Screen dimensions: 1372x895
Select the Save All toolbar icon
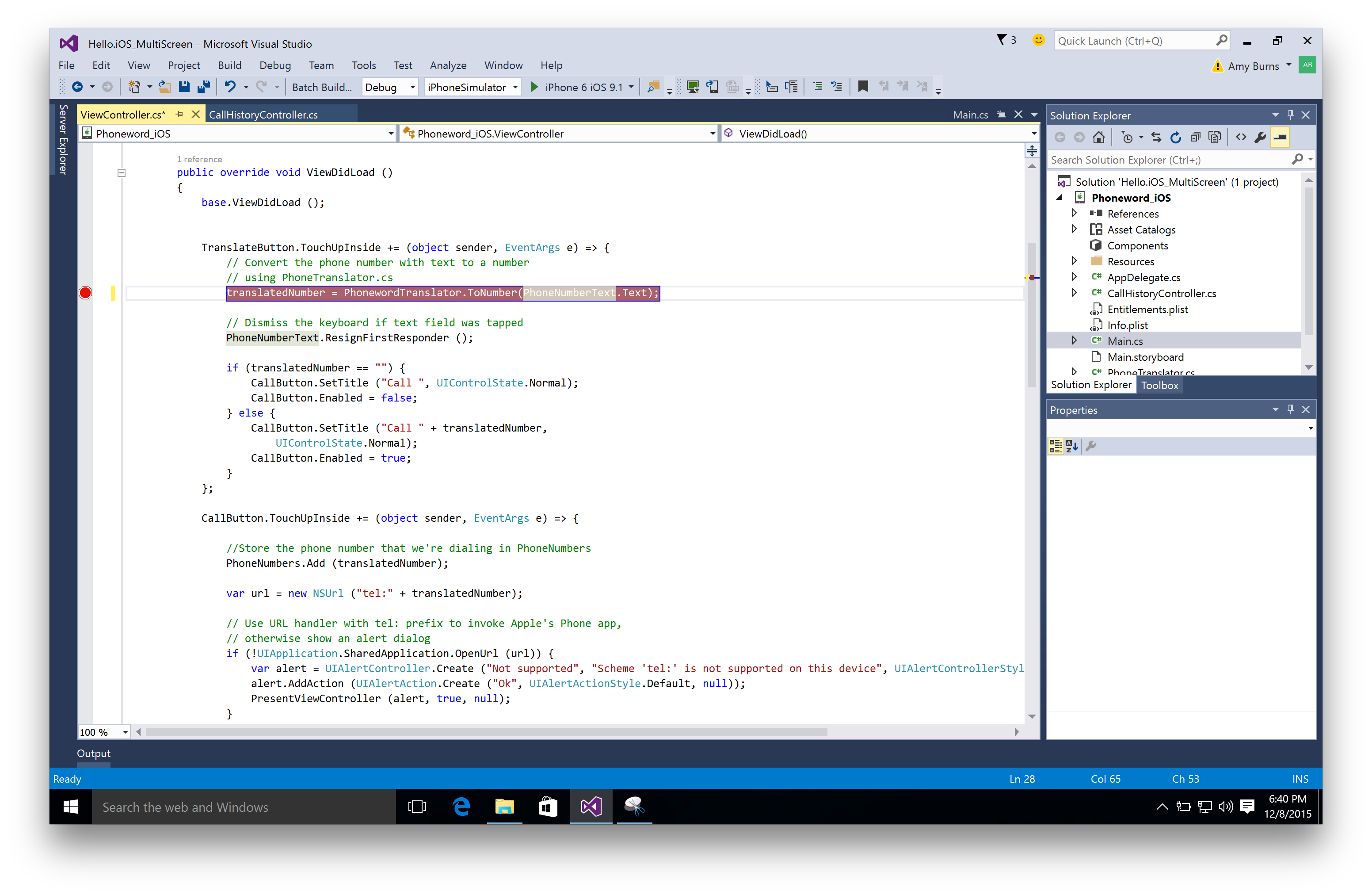point(203,87)
